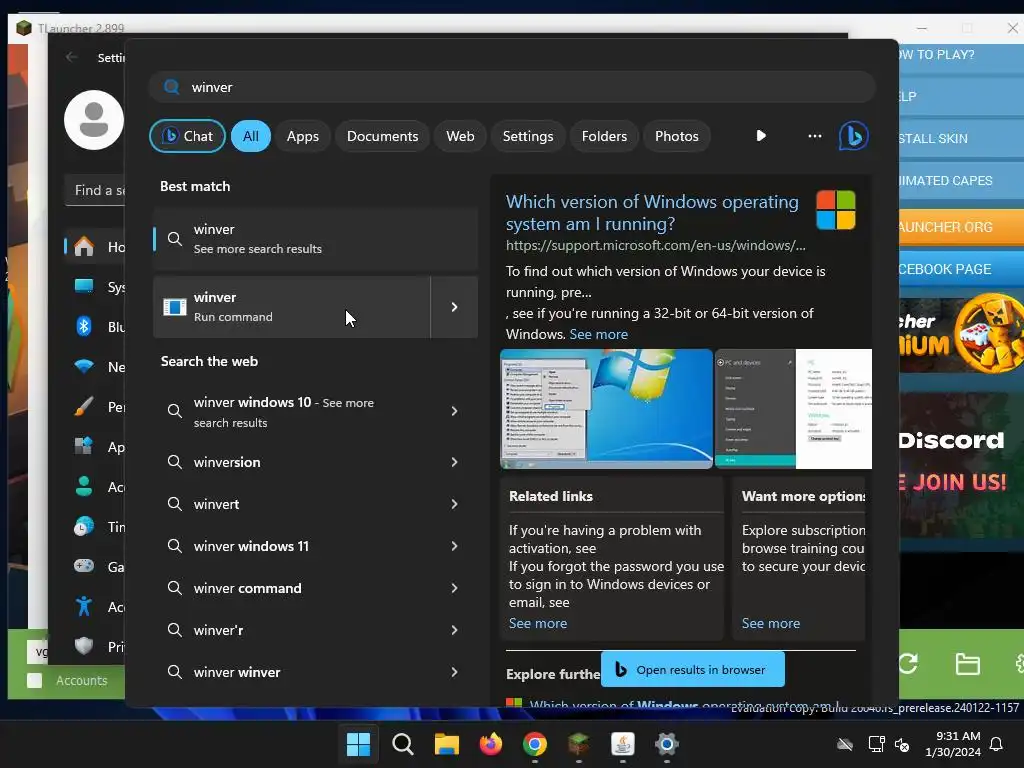Click the support.microsoft.com URL
Image resolution: width=1024 pixels, height=768 pixels.
click(656, 246)
